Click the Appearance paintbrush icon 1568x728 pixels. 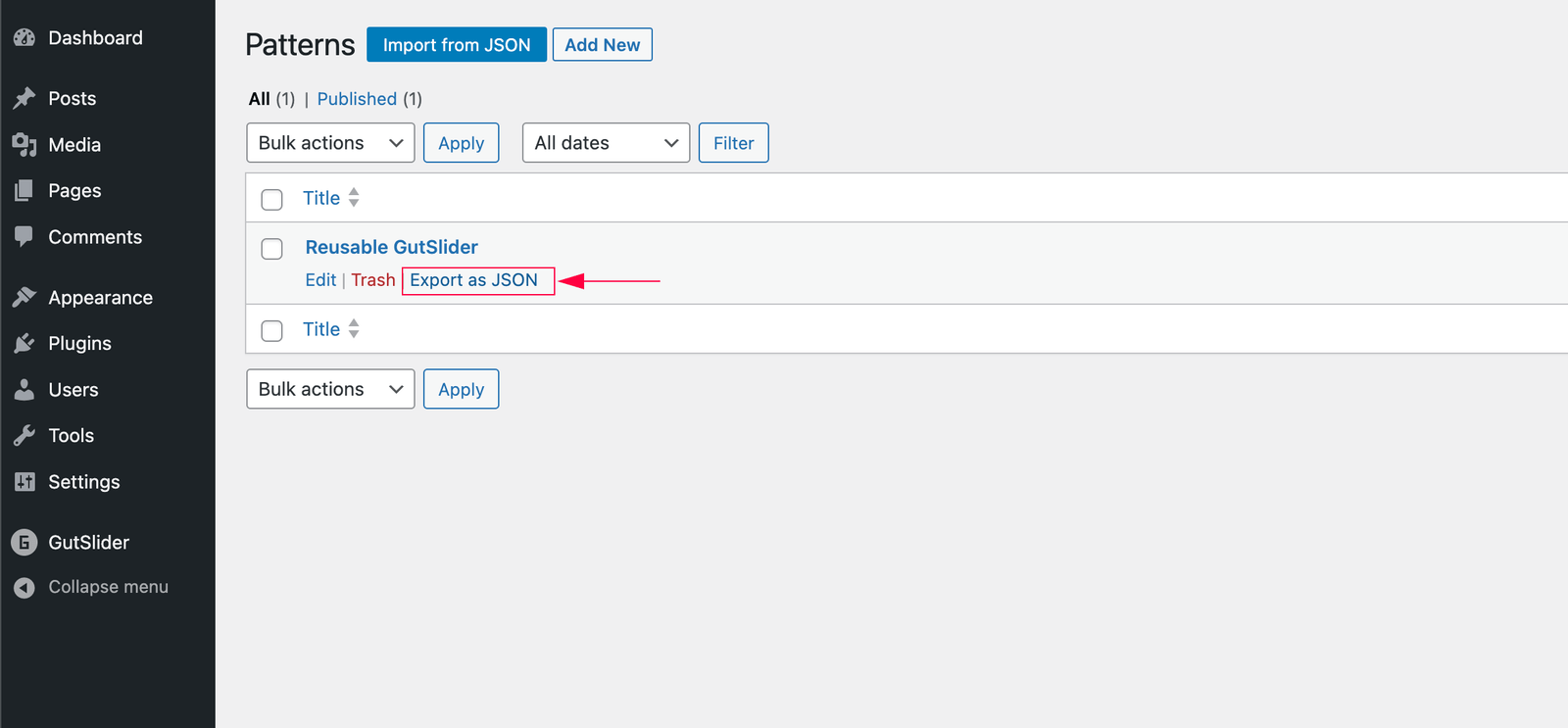pos(24,297)
